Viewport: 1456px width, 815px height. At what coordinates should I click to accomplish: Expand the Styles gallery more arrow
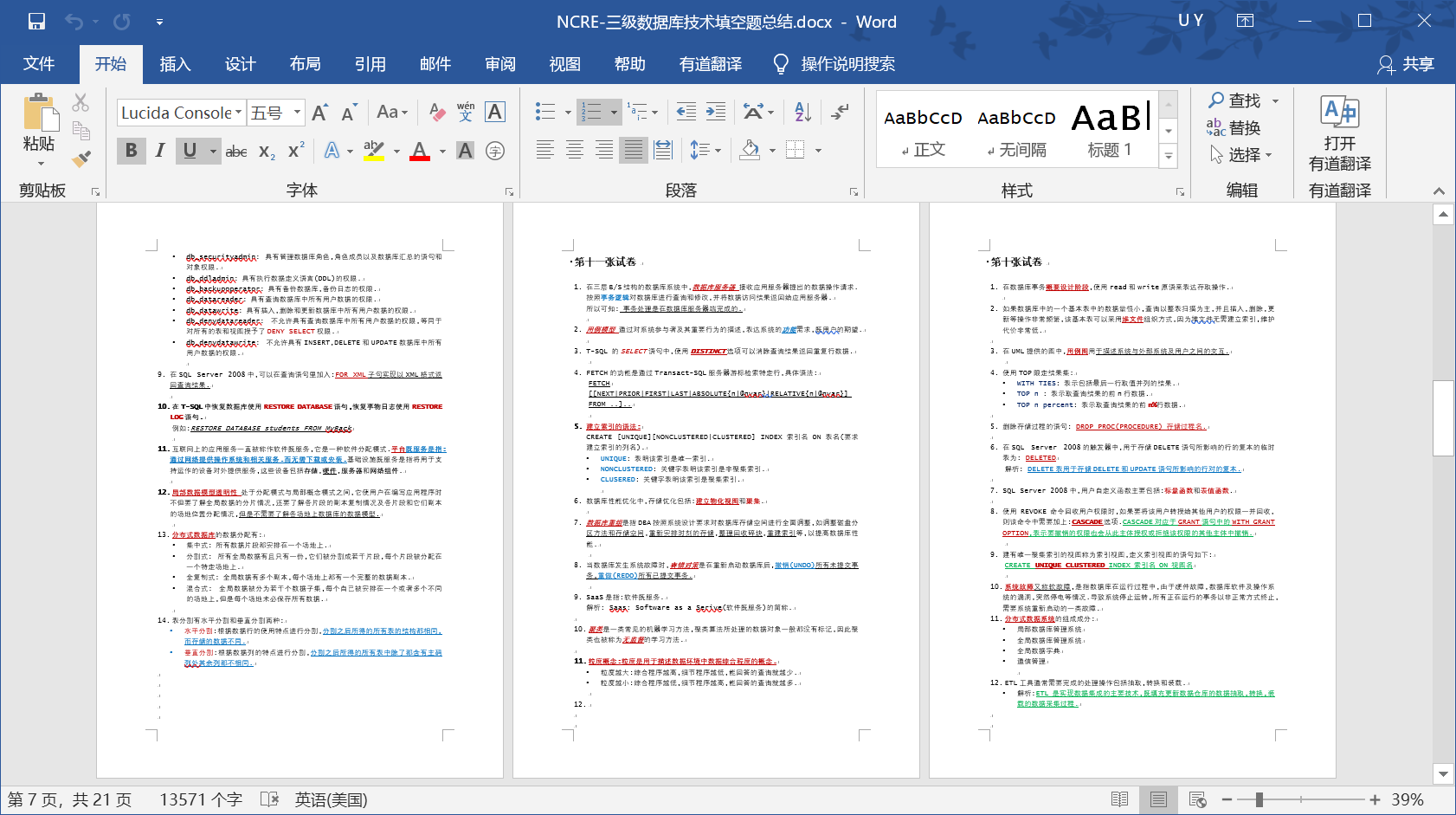tap(1169, 157)
